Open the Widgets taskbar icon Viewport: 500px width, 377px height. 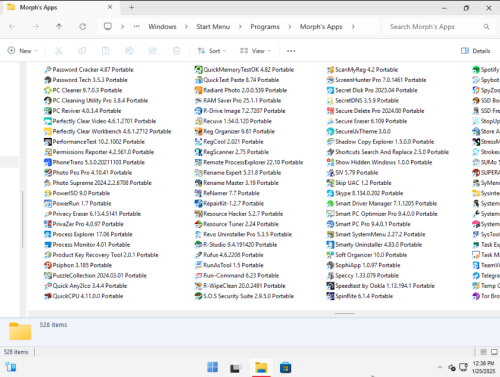tap(11, 367)
